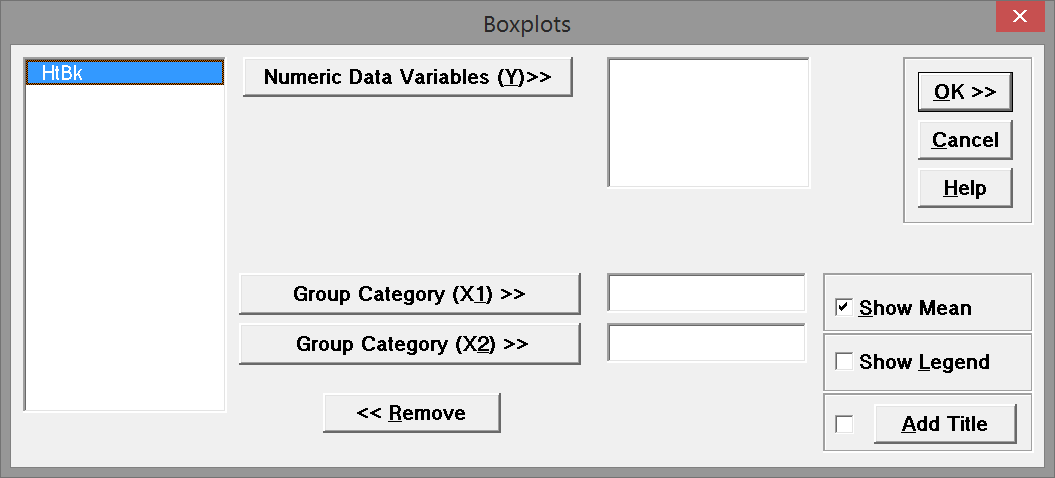Tick the checkbox beside Add Title
This screenshot has height=478, width=1055.
(844, 424)
